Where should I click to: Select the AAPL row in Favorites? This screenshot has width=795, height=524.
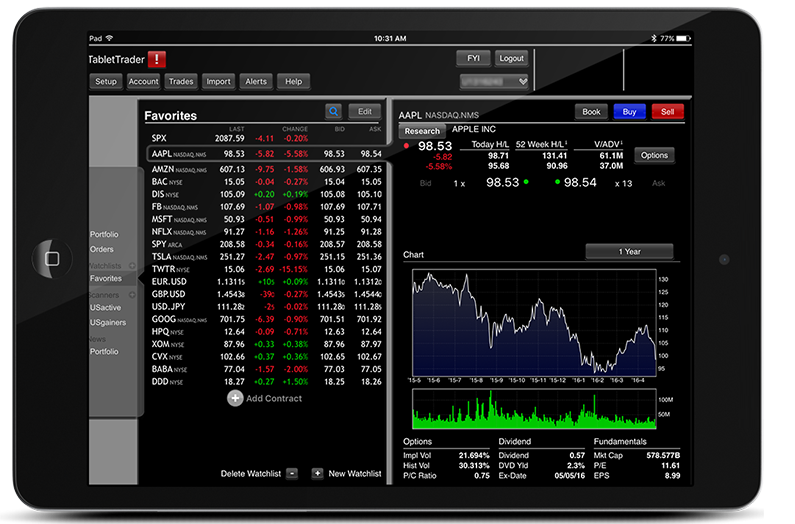(266, 154)
